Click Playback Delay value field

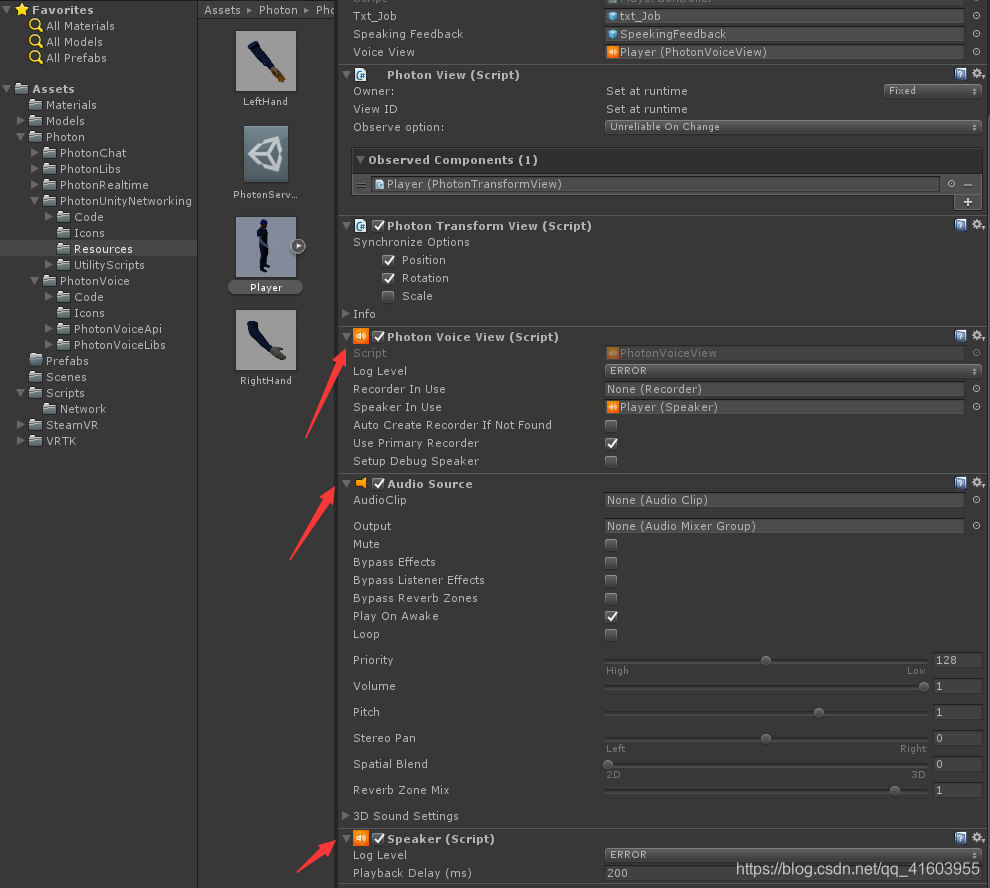pyautogui.click(x=793, y=873)
